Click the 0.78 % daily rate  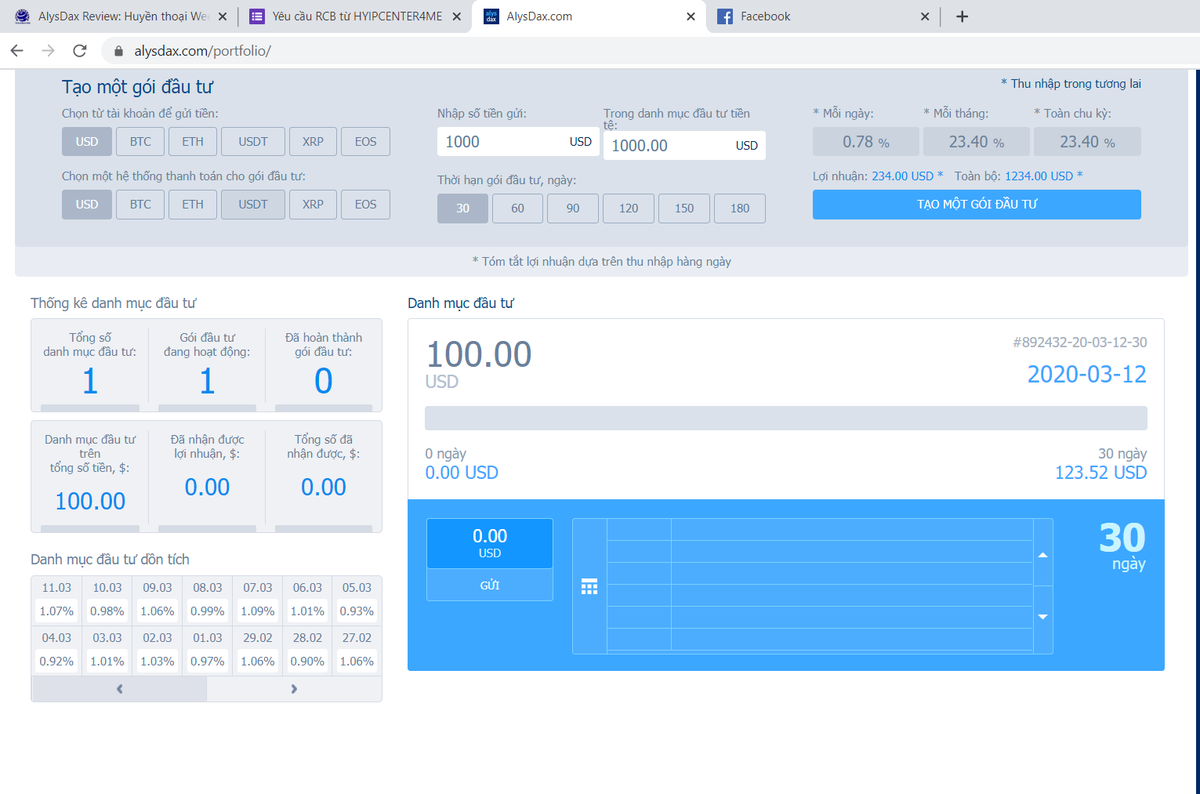pyautogui.click(x=865, y=142)
